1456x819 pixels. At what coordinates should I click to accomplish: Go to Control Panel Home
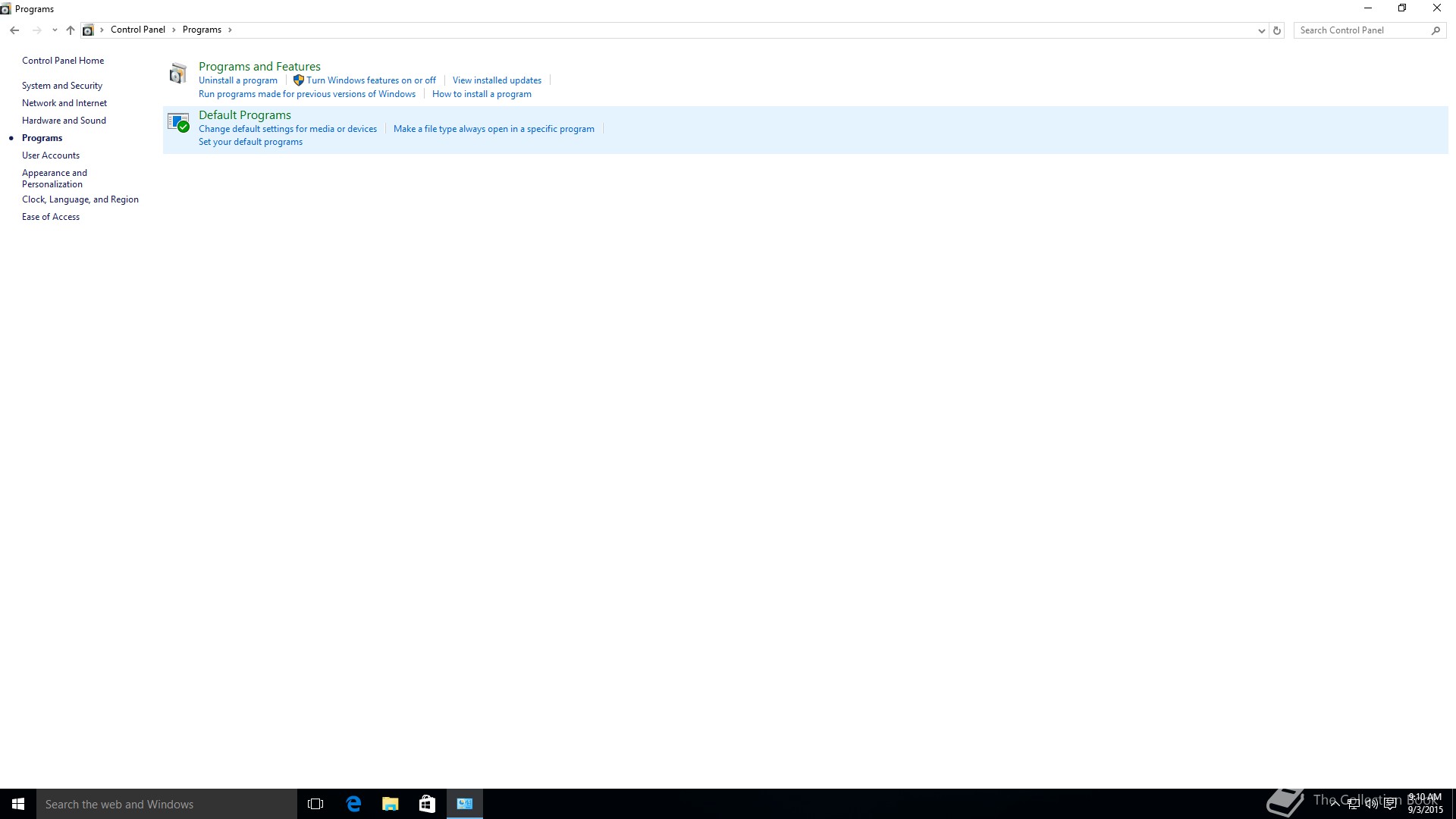coord(63,61)
